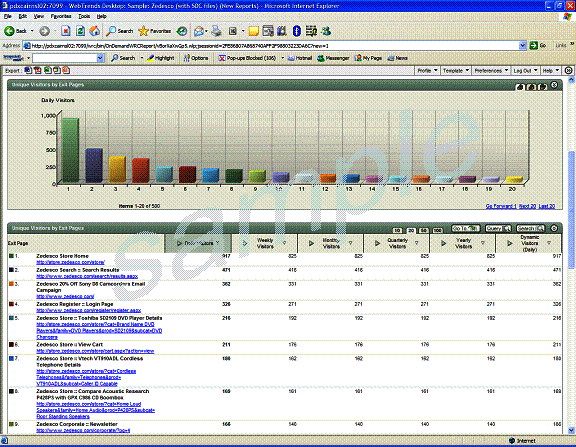Click the Go Forward 1 link
Screen dimensions: 576x447
501,206
